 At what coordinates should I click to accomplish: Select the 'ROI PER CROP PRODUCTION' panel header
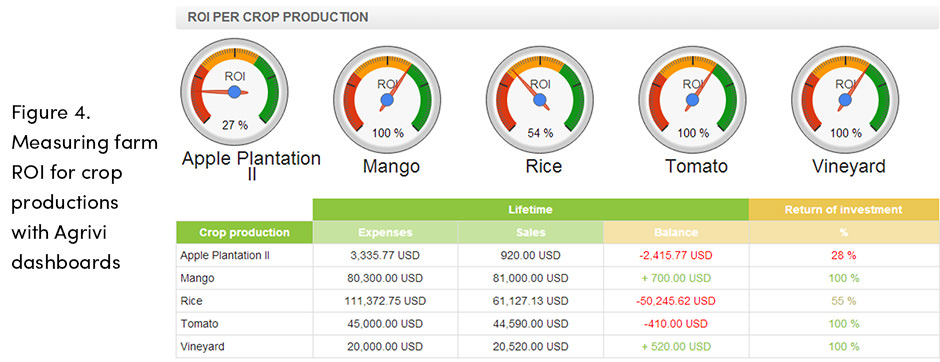[x=558, y=17]
